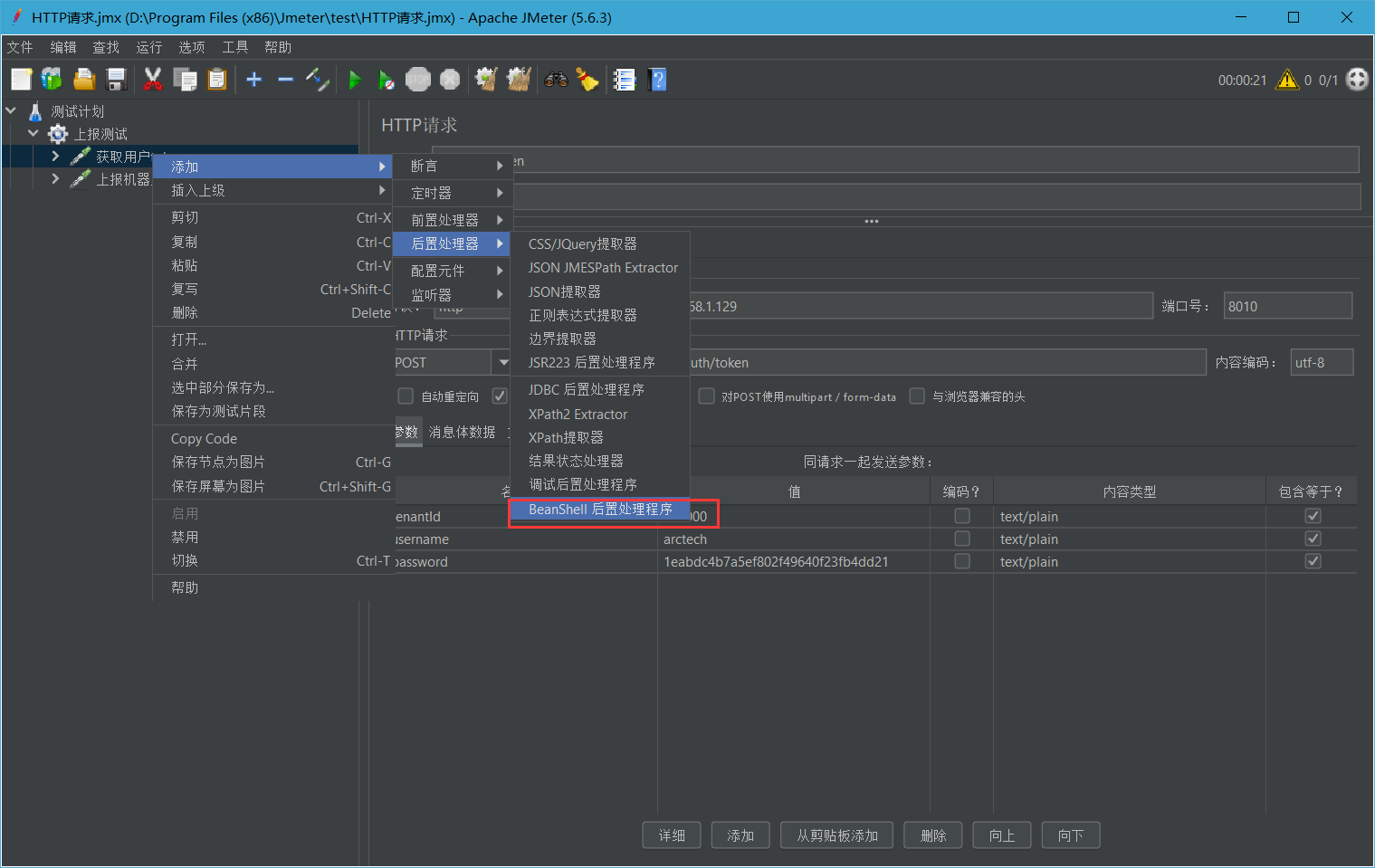This screenshot has height=868, width=1375.
Task: Click the 向上 button
Action: (x=1002, y=835)
